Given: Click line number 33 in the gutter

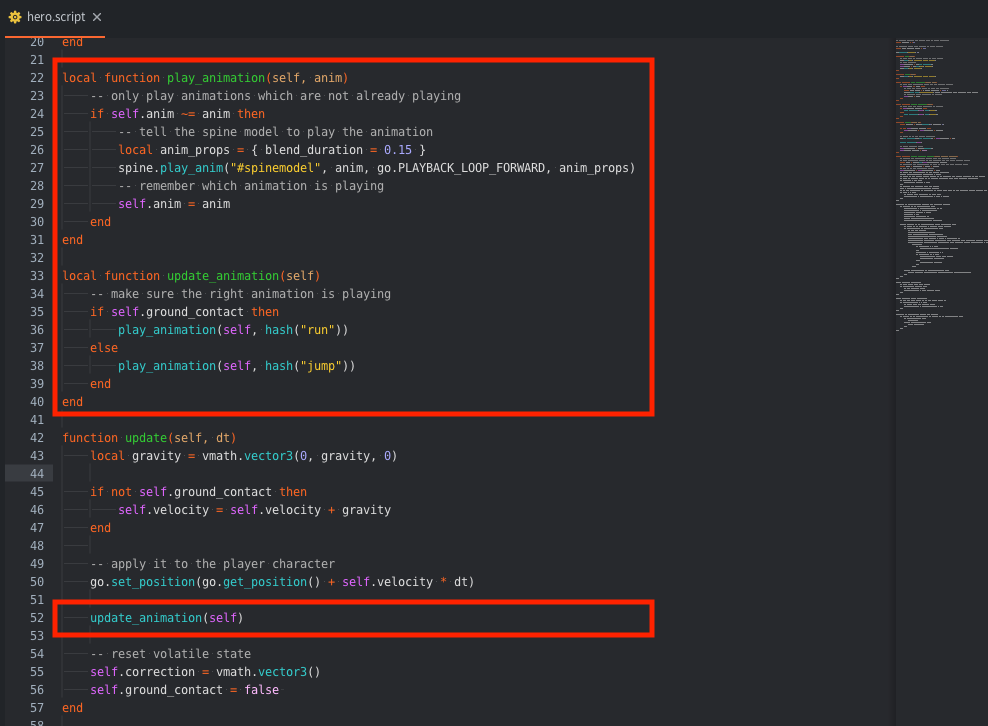Looking at the screenshot, I should pos(36,276).
